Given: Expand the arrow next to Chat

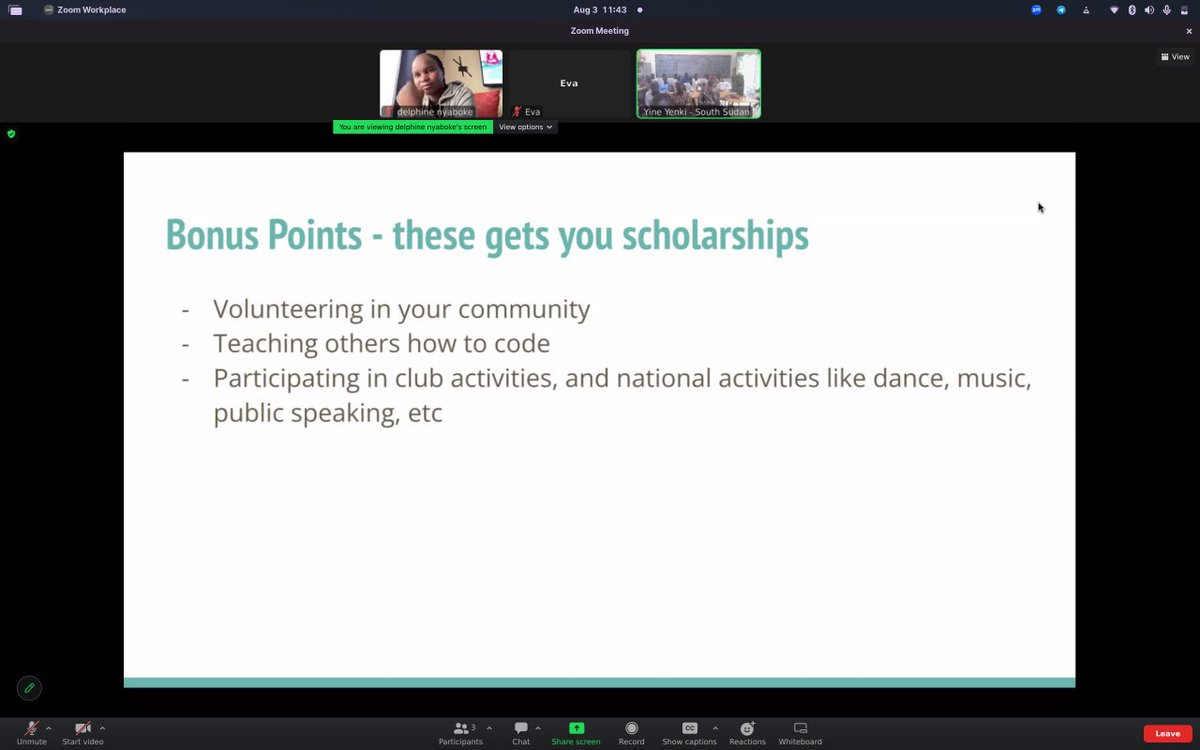Looking at the screenshot, I should pos(538,728).
